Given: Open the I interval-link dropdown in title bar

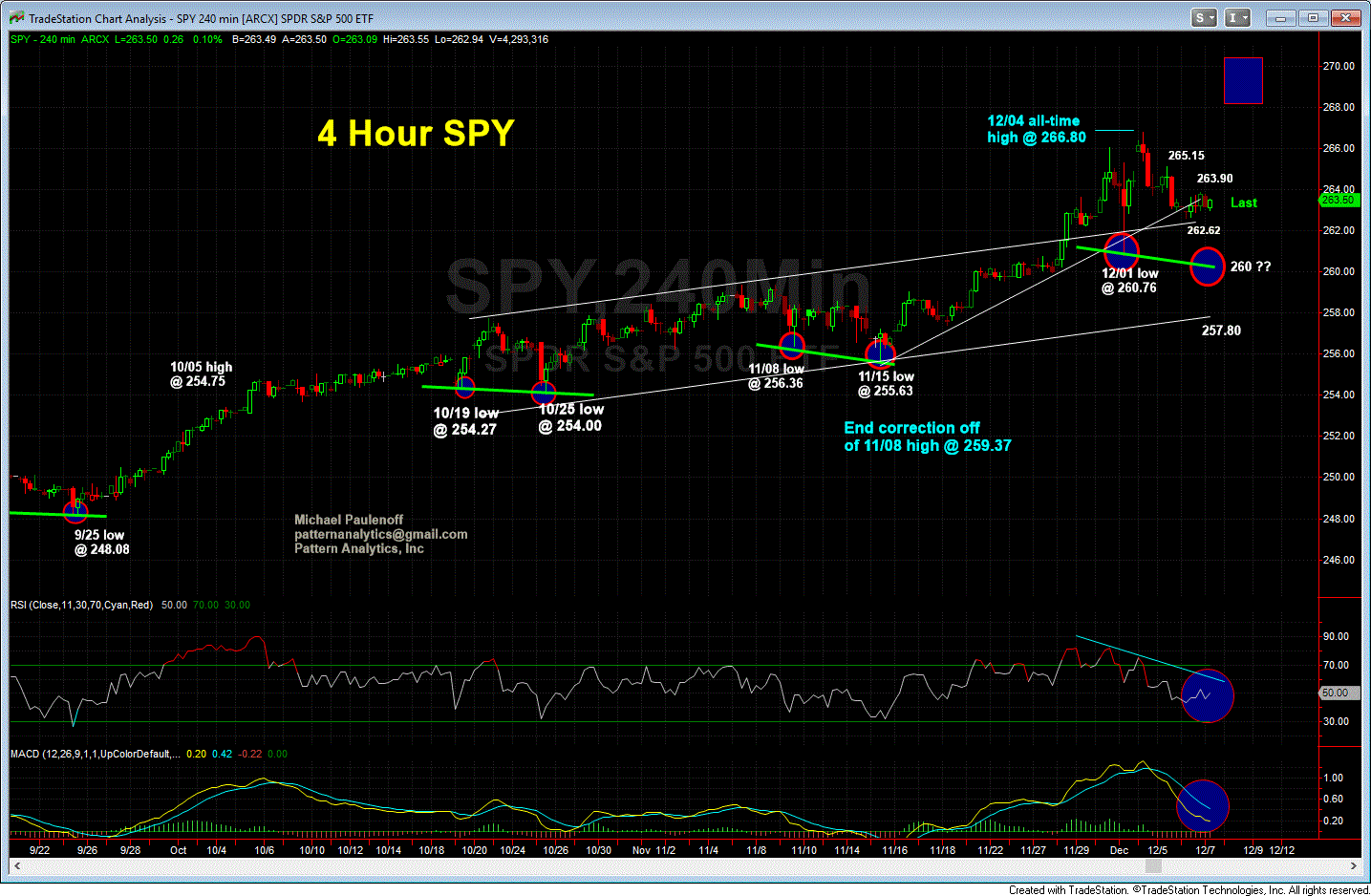Looking at the screenshot, I should (x=1238, y=18).
